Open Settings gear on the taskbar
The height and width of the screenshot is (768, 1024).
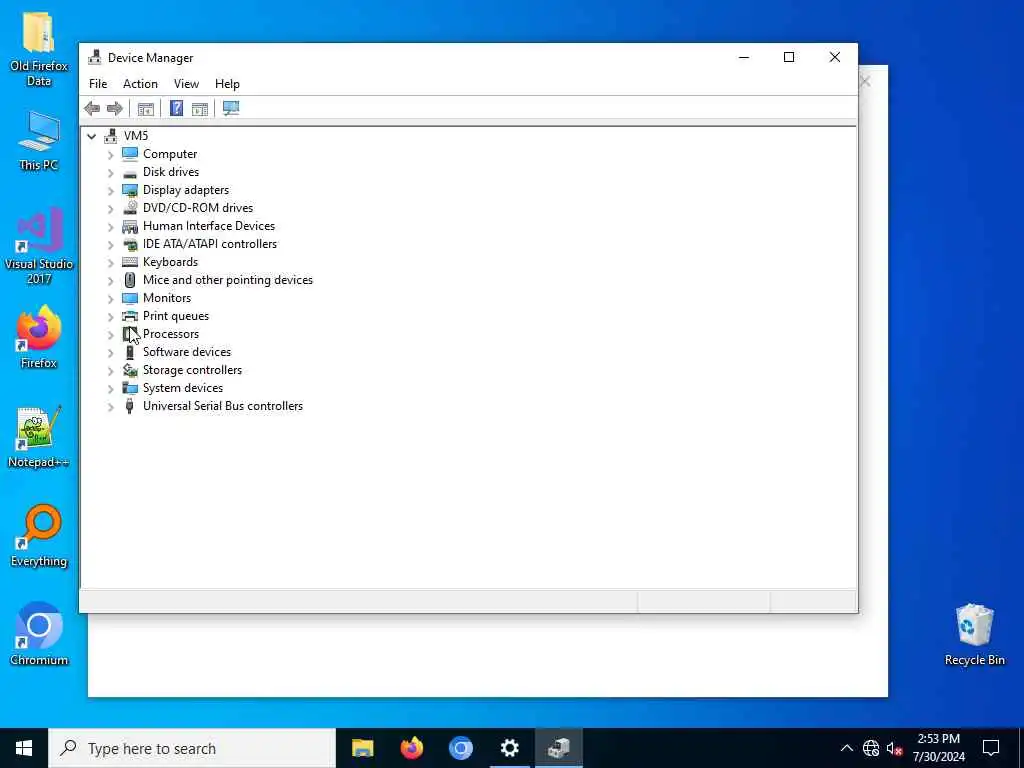tap(509, 748)
